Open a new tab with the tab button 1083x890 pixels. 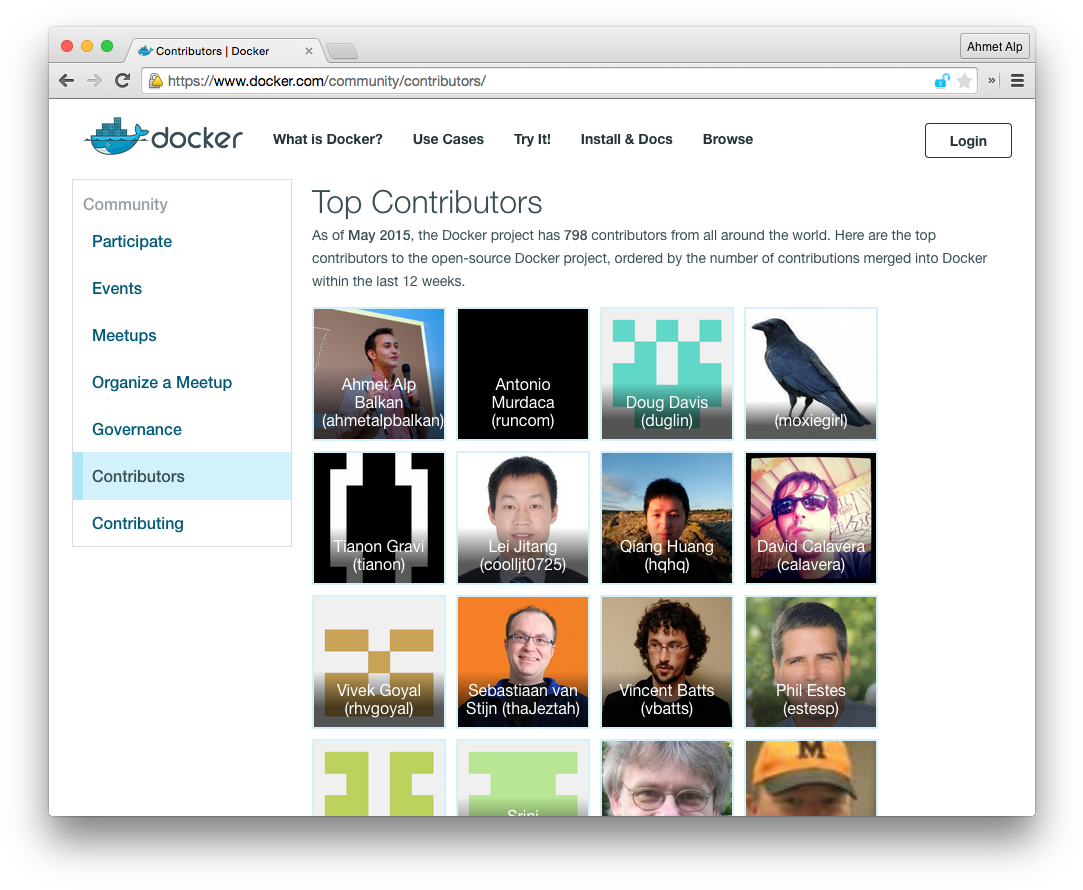[x=342, y=51]
